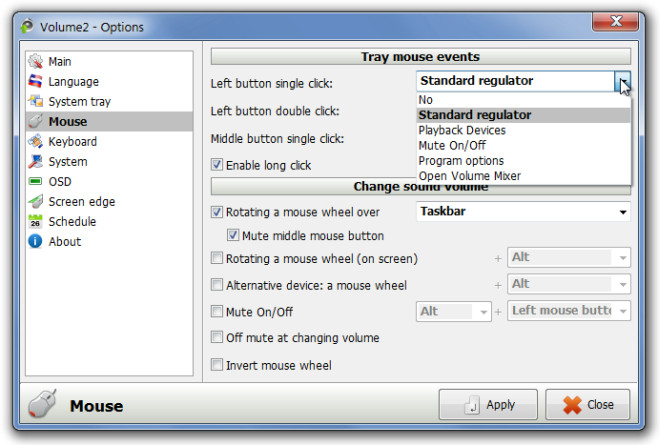Click the Screen edge icon
Image resolution: width=660 pixels, height=445 pixels.
pyautogui.click(x=35, y=201)
